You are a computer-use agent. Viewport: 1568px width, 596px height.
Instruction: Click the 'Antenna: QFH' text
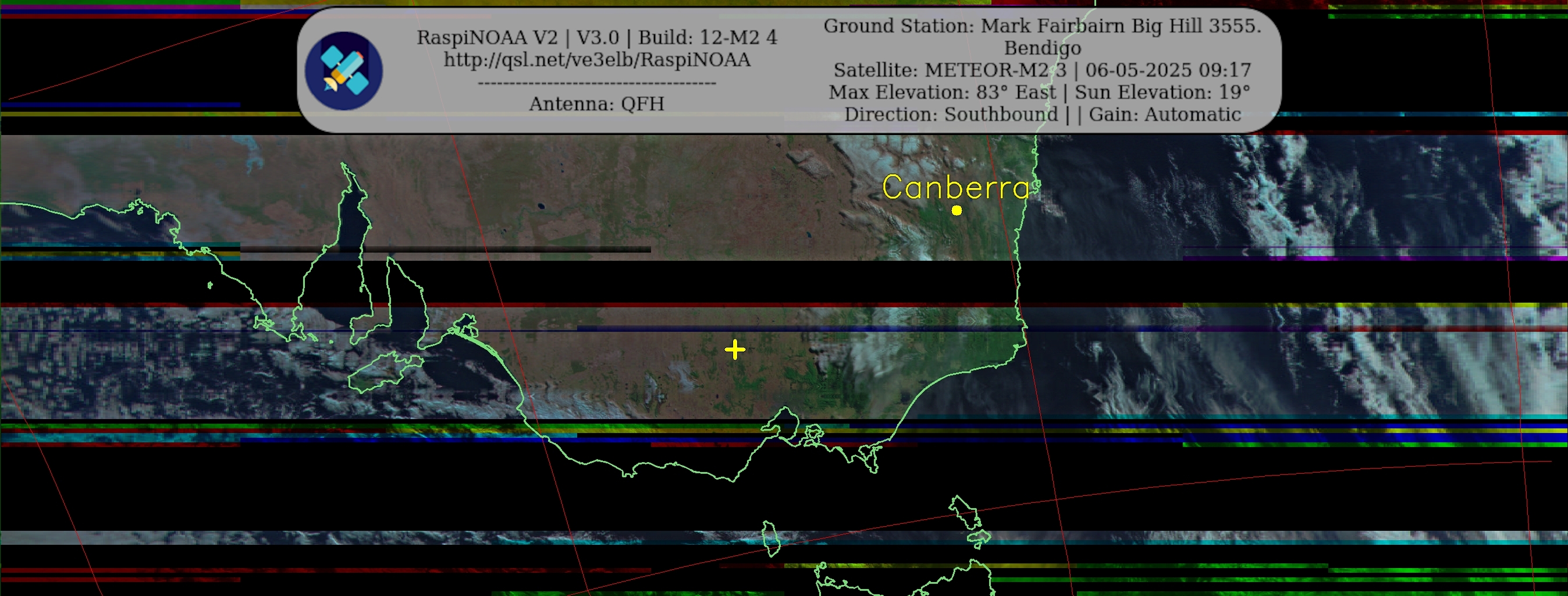click(x=596, y=104)
